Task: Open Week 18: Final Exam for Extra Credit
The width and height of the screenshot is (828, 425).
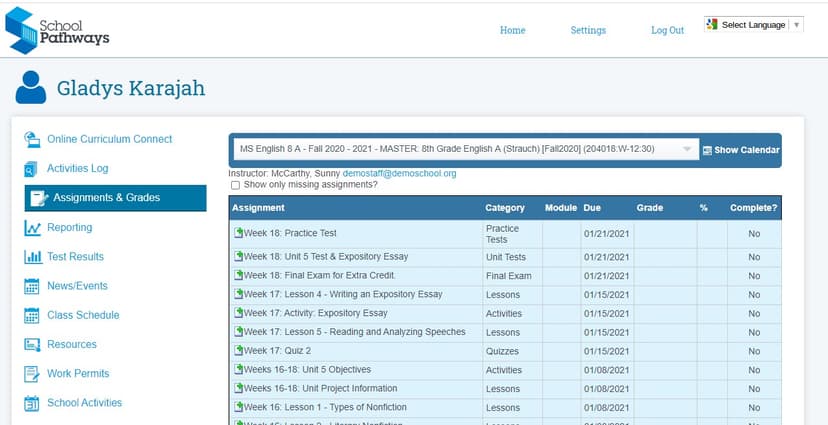Action: click(x=319, y=275)
